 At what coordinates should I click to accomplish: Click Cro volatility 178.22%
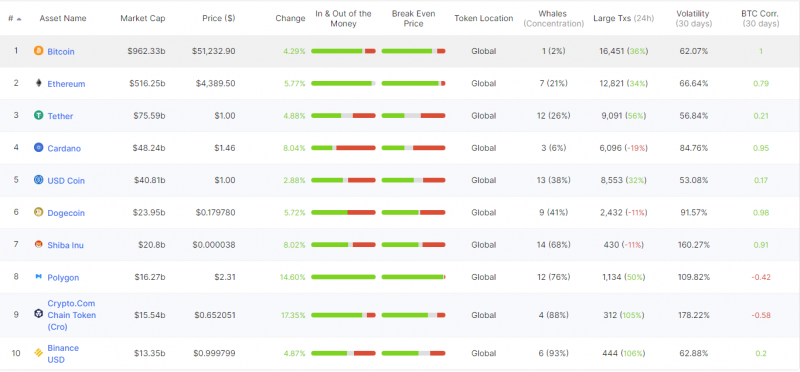point(694,315)
